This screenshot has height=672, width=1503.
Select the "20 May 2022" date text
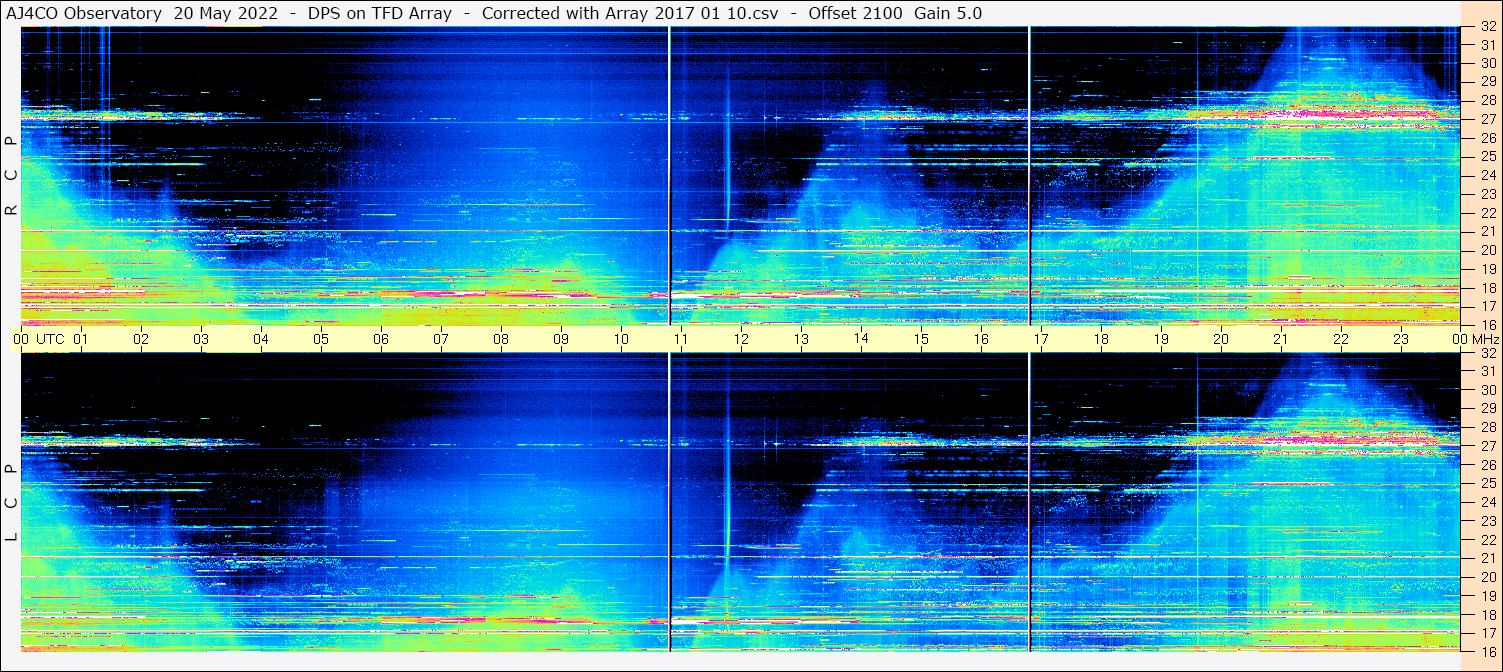(226, 13)
